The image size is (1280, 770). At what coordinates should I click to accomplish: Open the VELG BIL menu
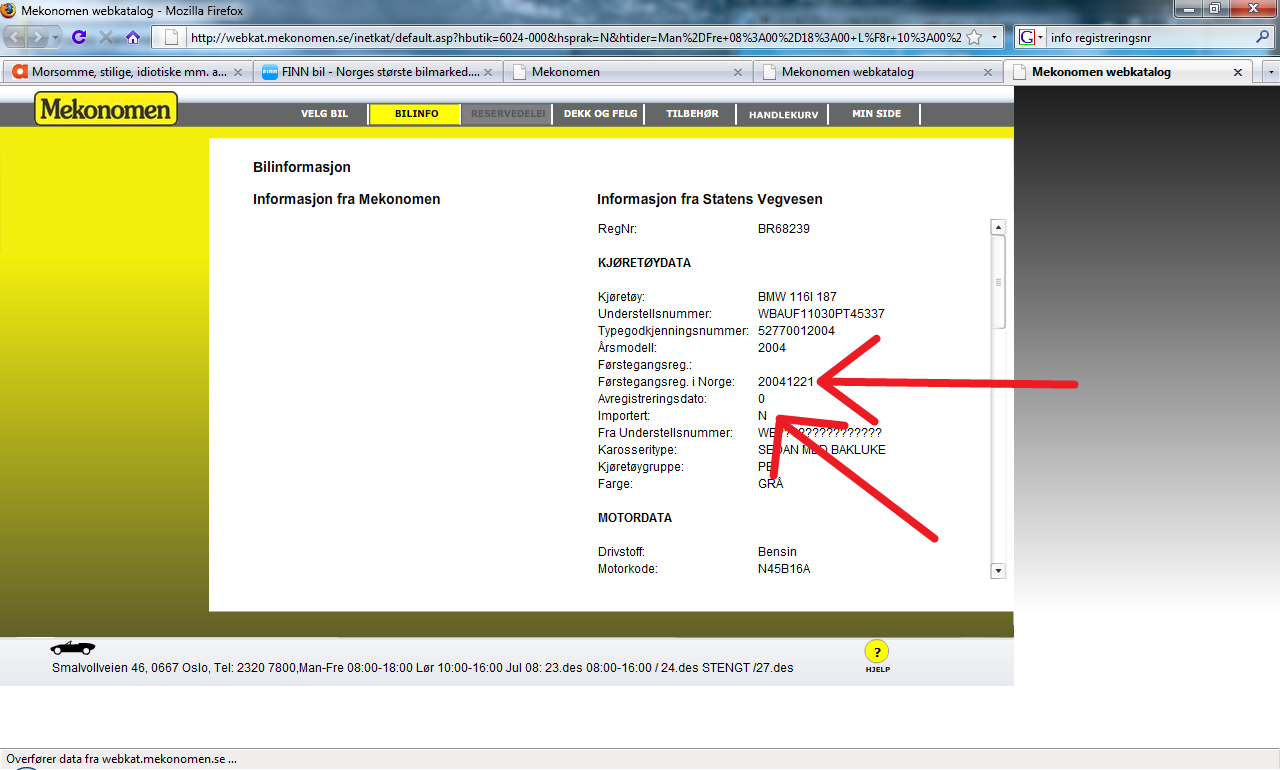[x=324, y=114]
